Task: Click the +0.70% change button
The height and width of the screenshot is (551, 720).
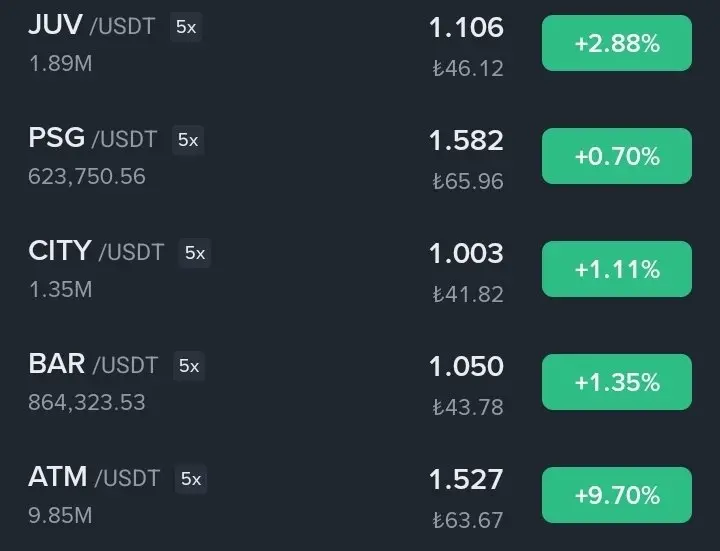Action: 617,156
